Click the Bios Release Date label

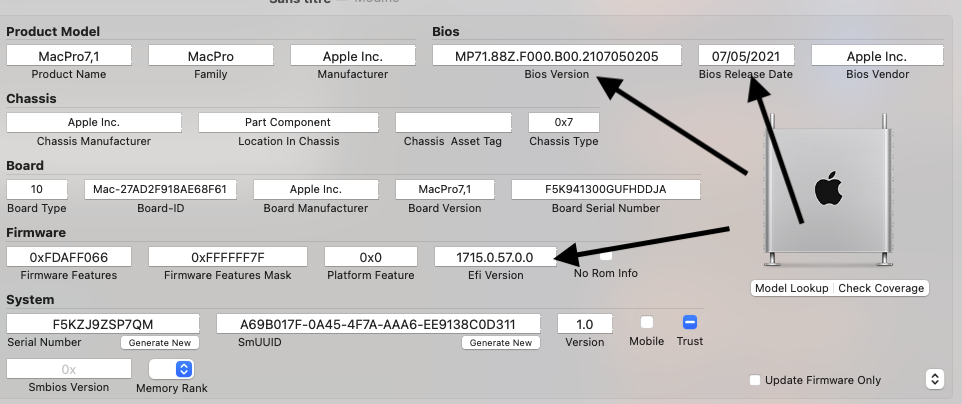click(x=745, y=74)
